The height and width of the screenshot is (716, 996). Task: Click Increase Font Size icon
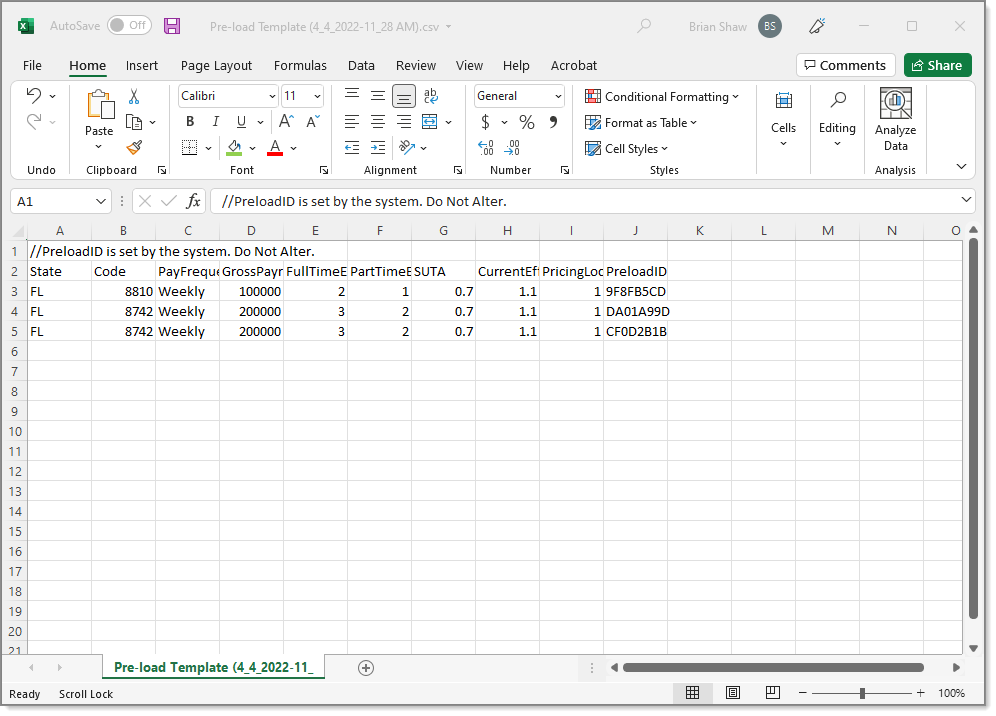[286, 122]
